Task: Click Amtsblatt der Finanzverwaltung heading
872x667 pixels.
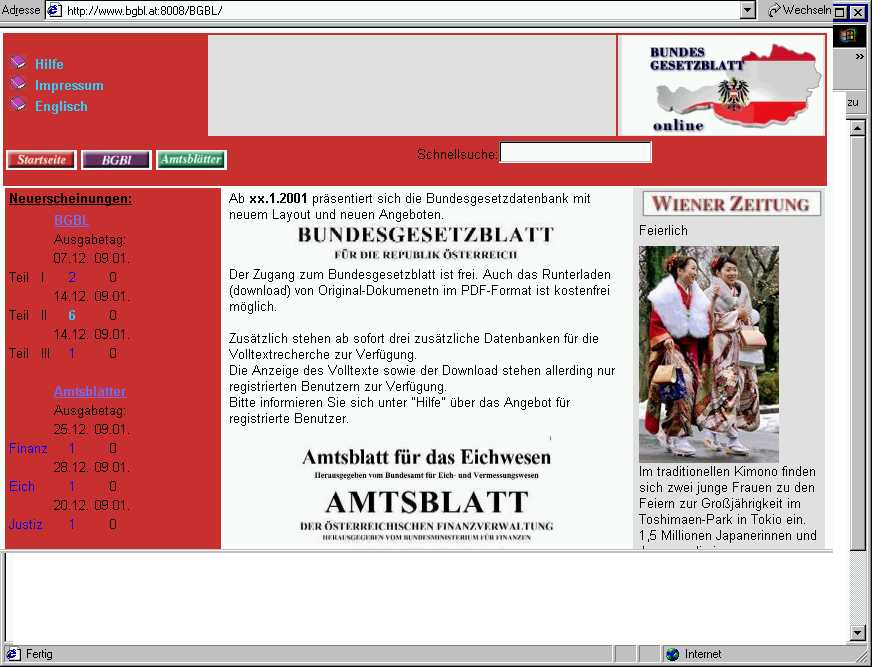Action: 427,514
